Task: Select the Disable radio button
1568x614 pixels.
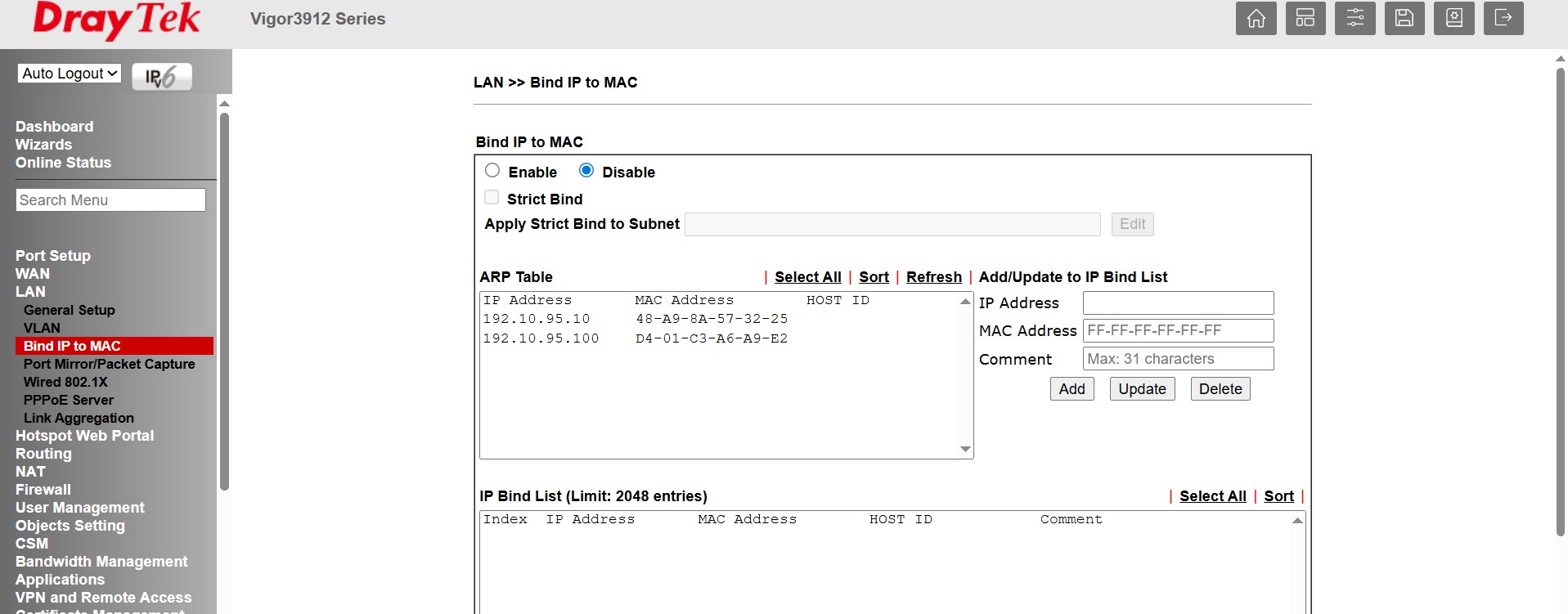Action: point(586,171)
